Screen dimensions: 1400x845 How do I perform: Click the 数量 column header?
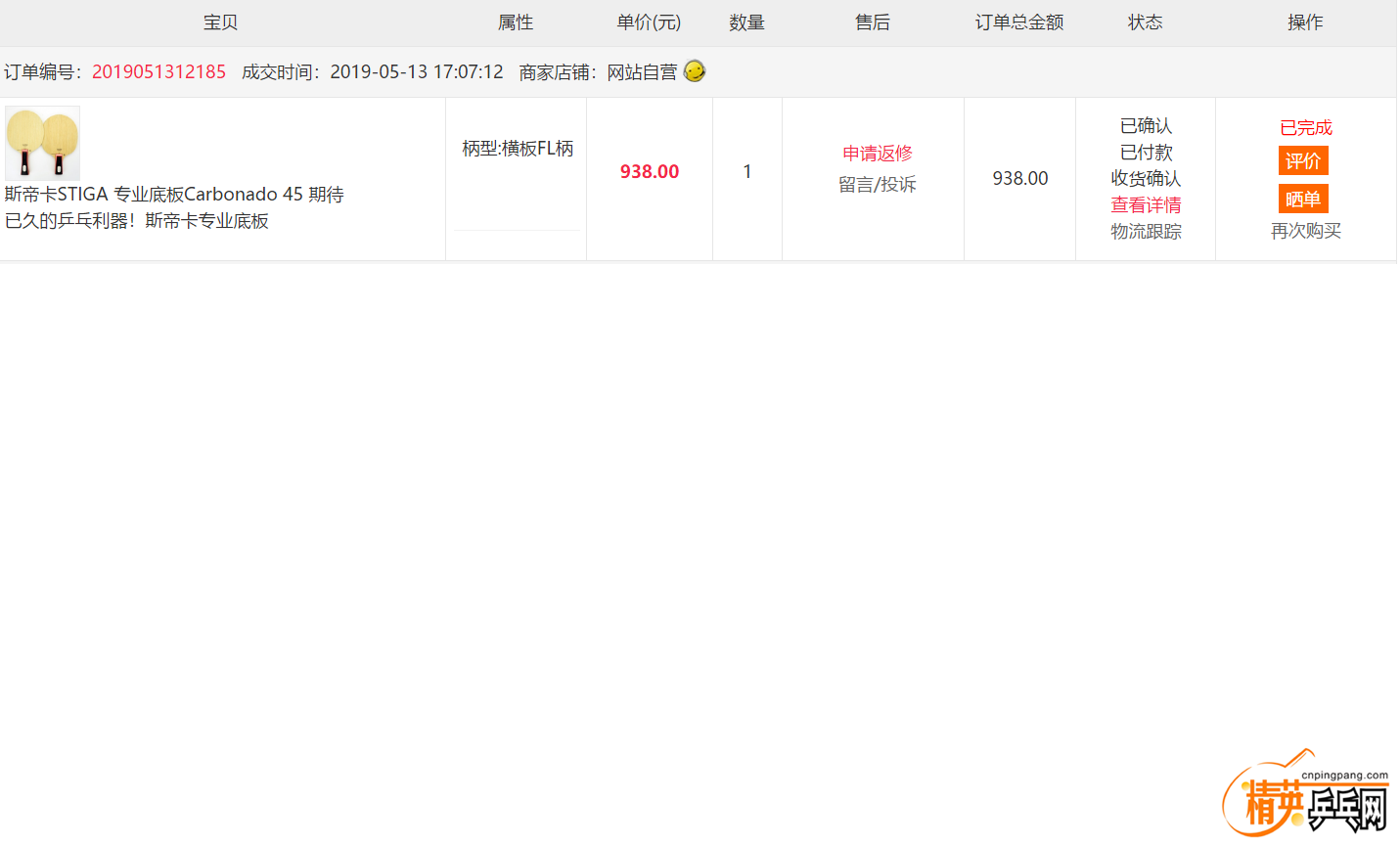coord(746,22)
